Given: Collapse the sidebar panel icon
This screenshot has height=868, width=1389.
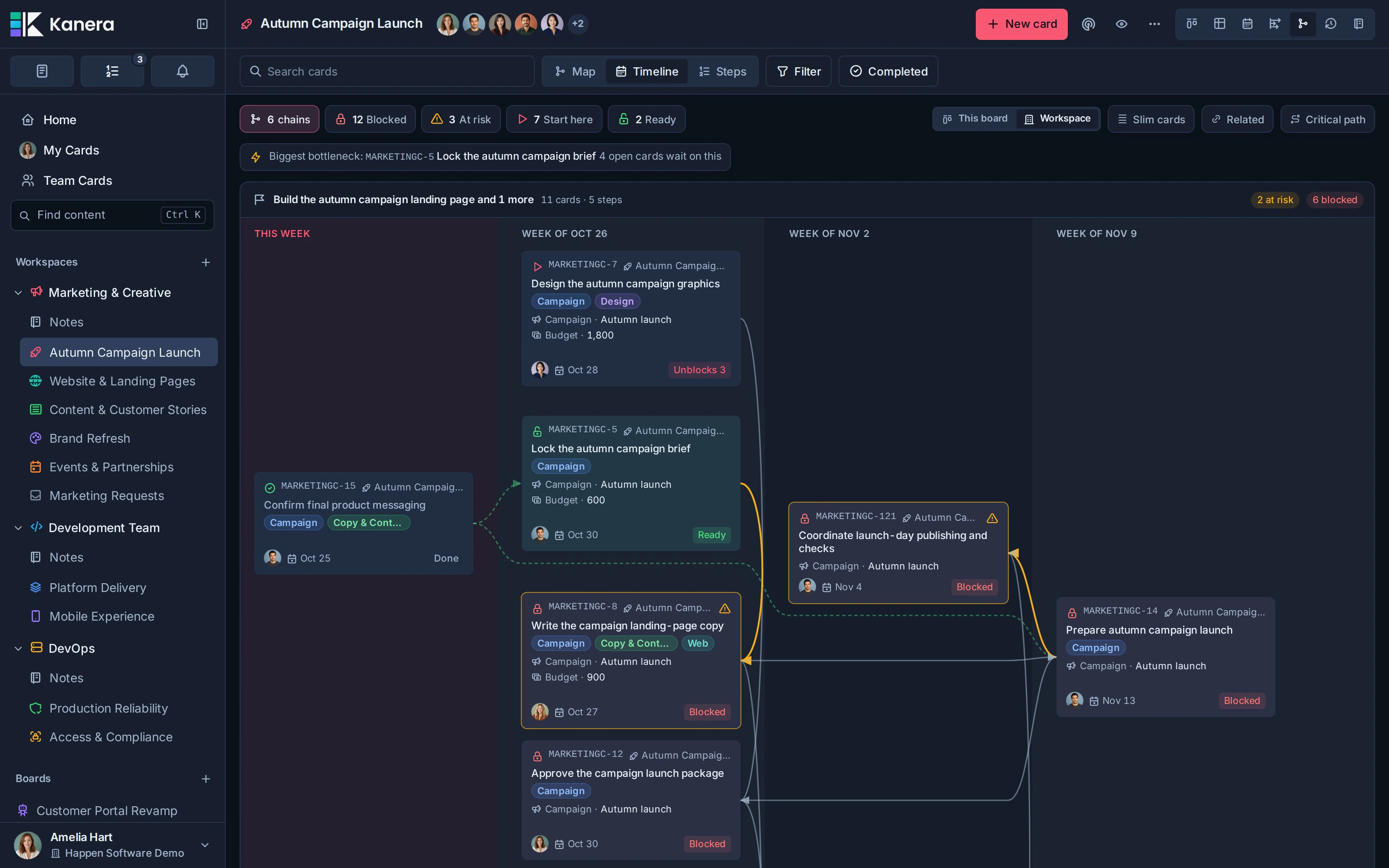Looking at the screenshot, I should pos(202,24).
